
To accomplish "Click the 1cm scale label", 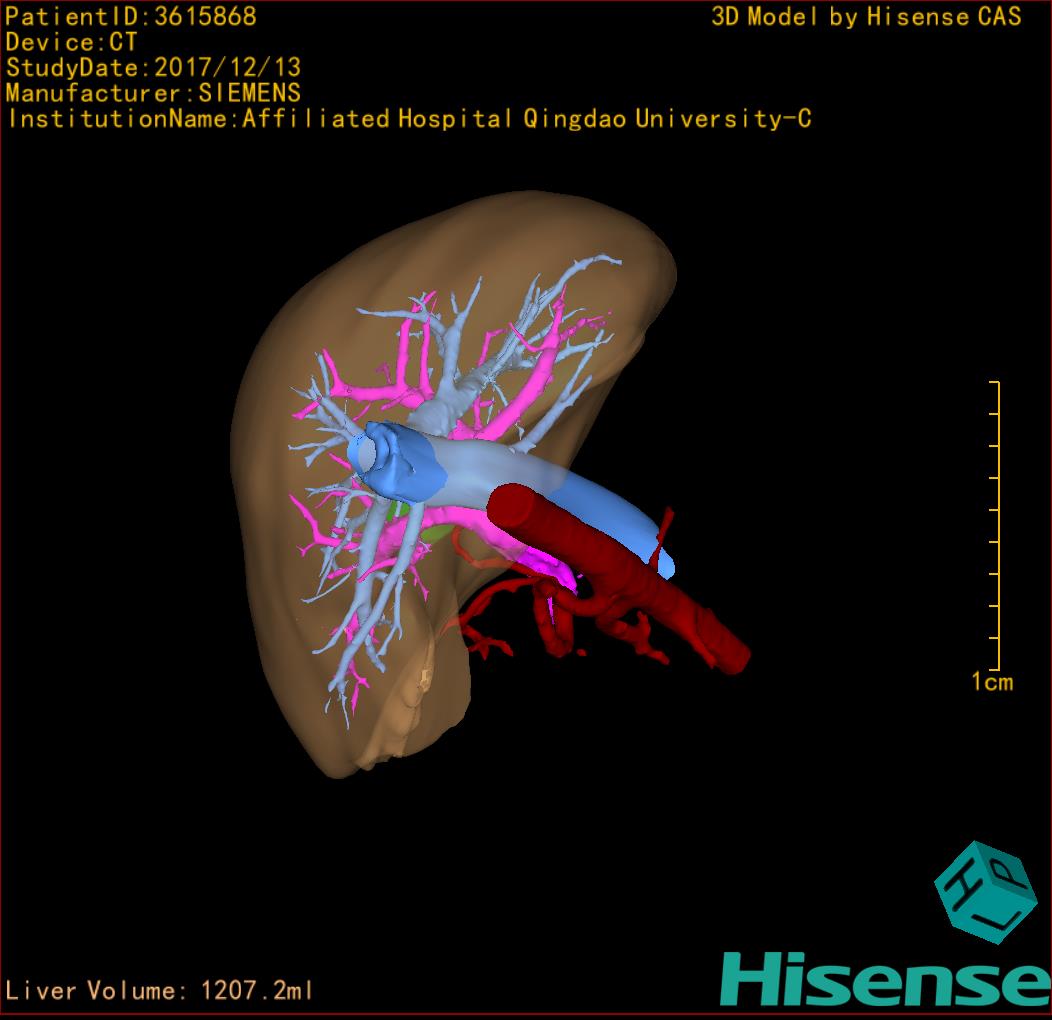I will coord(992,682).
